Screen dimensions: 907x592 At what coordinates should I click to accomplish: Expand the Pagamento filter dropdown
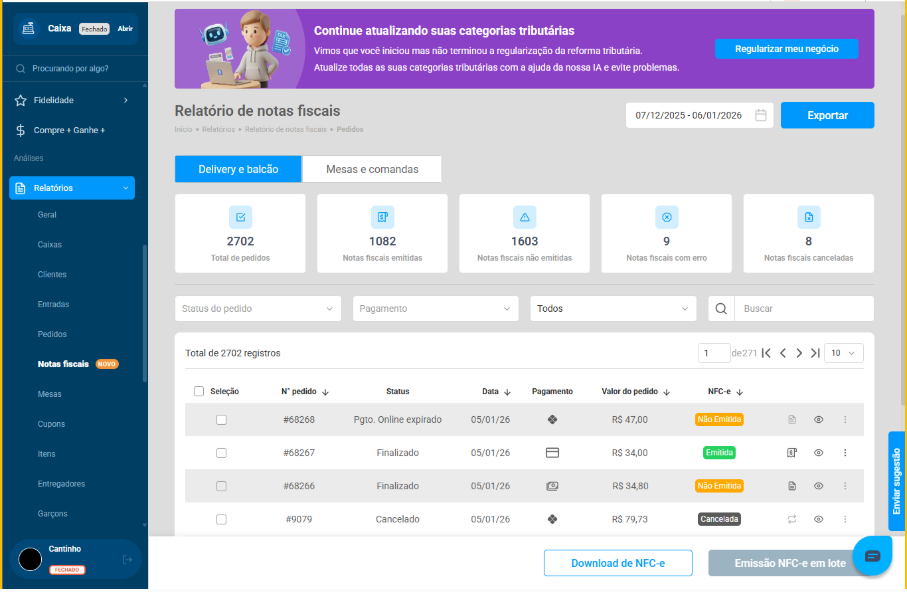[435, 309]
